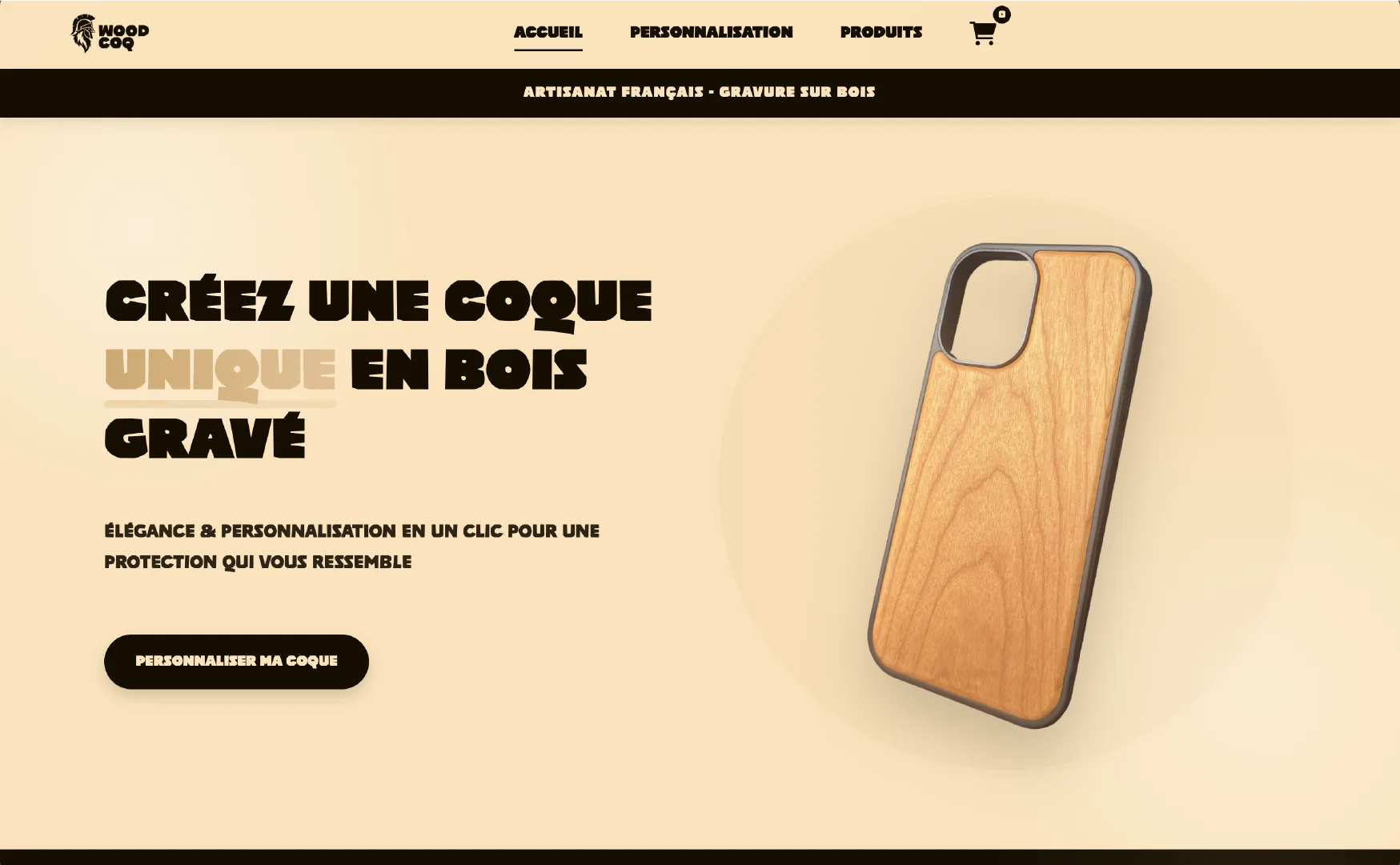
Task: Click the Wood Coq rooster logo icon
Action: [x=82, y=34]
